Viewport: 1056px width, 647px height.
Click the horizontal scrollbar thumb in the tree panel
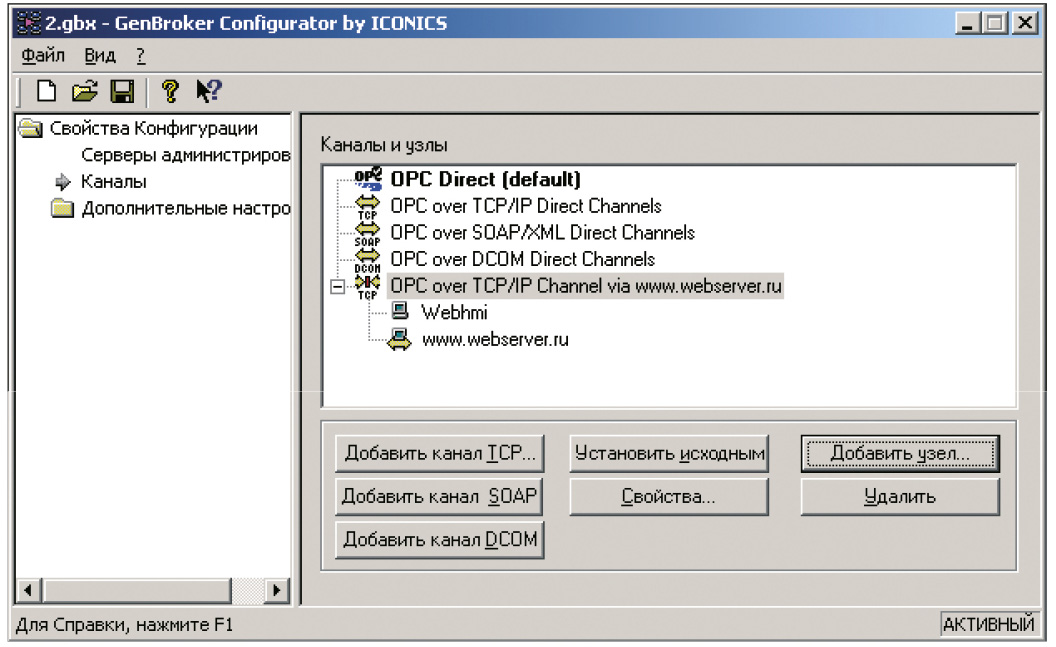click(x=137, y=590)
